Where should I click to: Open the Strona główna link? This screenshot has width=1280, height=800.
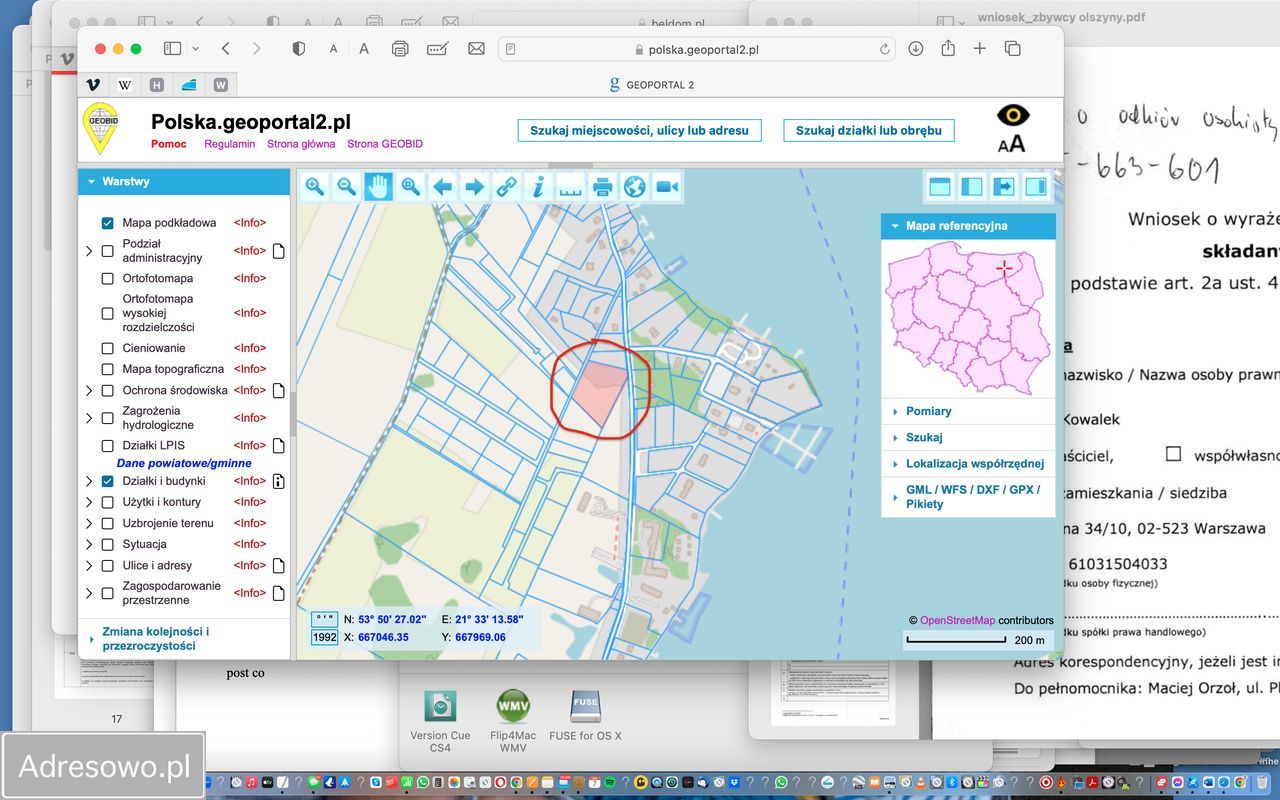click(x=301, y=144)
